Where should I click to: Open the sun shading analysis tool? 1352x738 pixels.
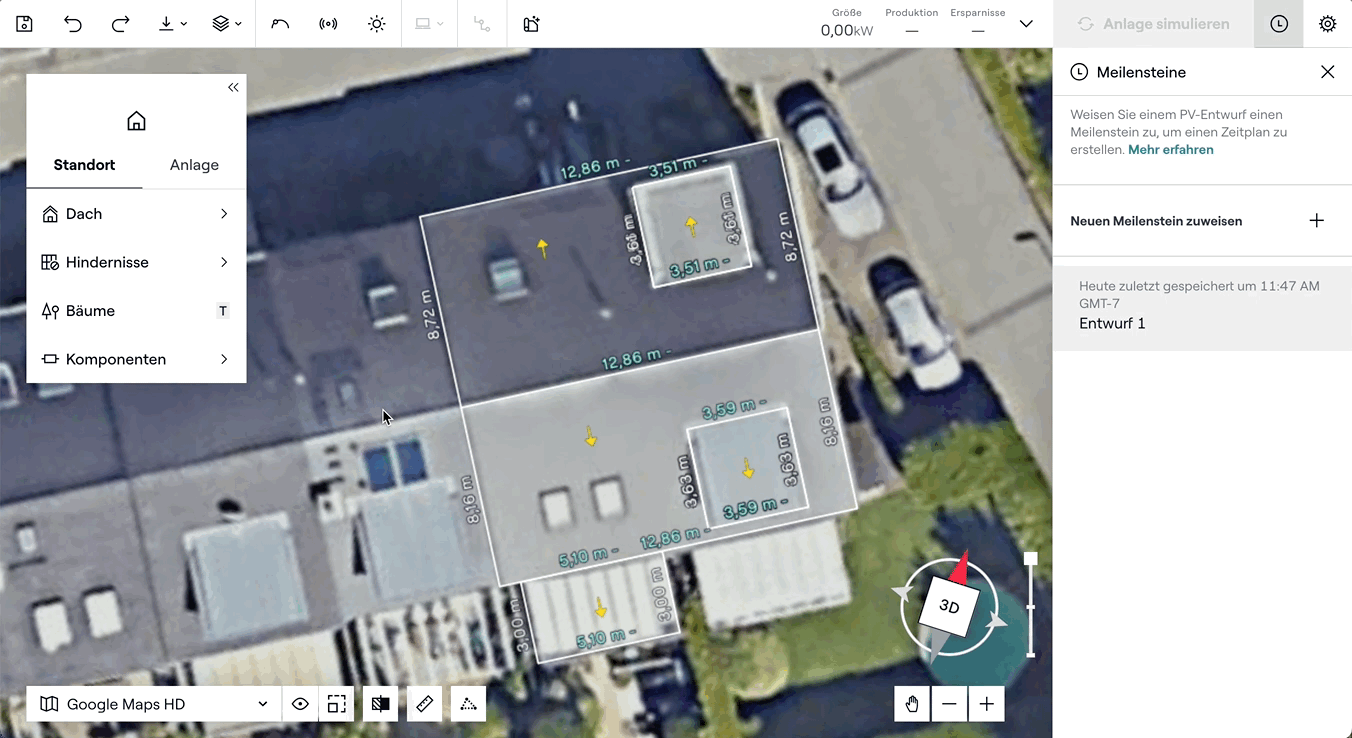(376, 24)
